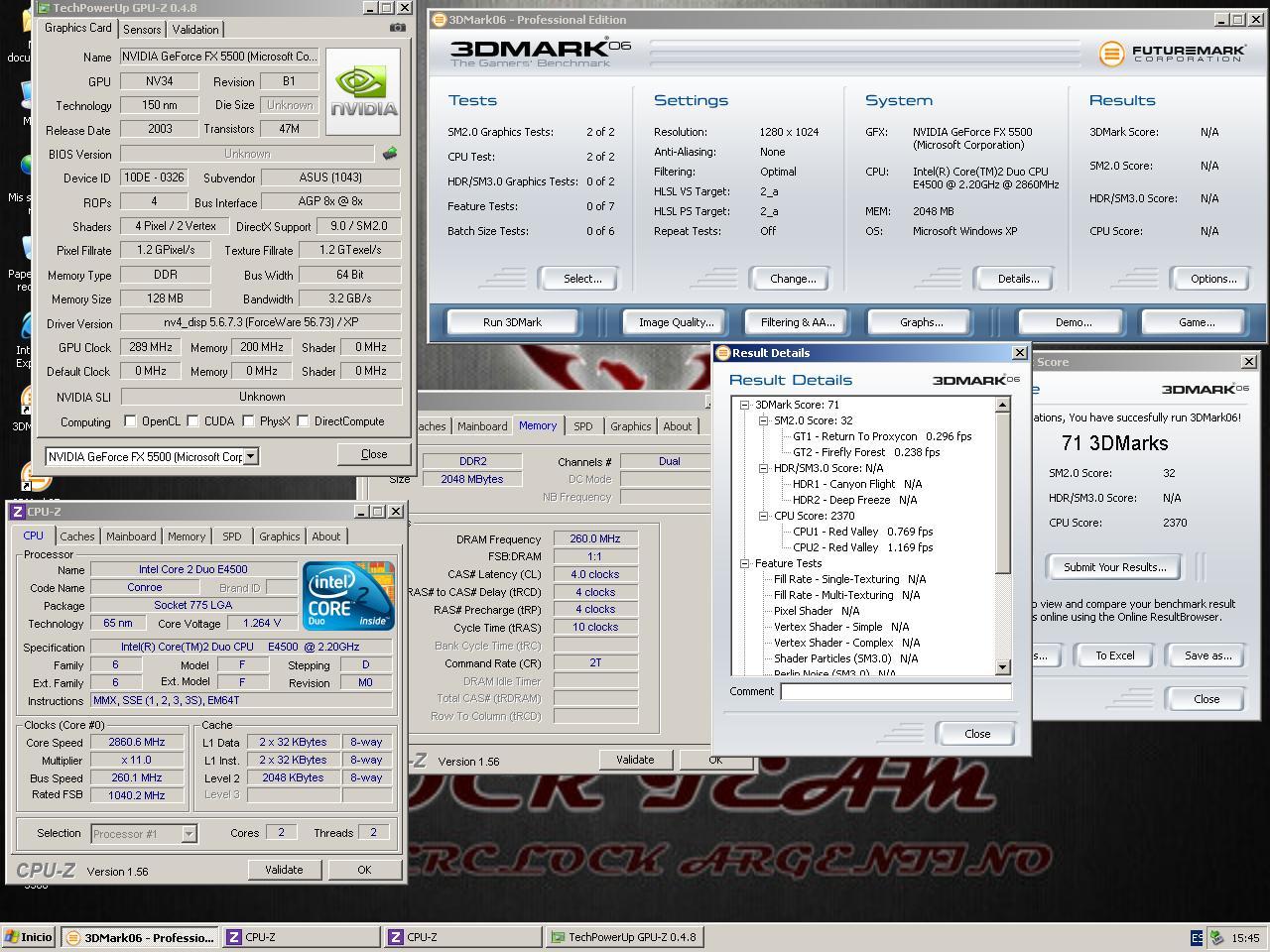This screenshot has width=1270, height=952.
Task: Click the Result Details vertical scrollbar thumb
Action: pos(1002,493)
